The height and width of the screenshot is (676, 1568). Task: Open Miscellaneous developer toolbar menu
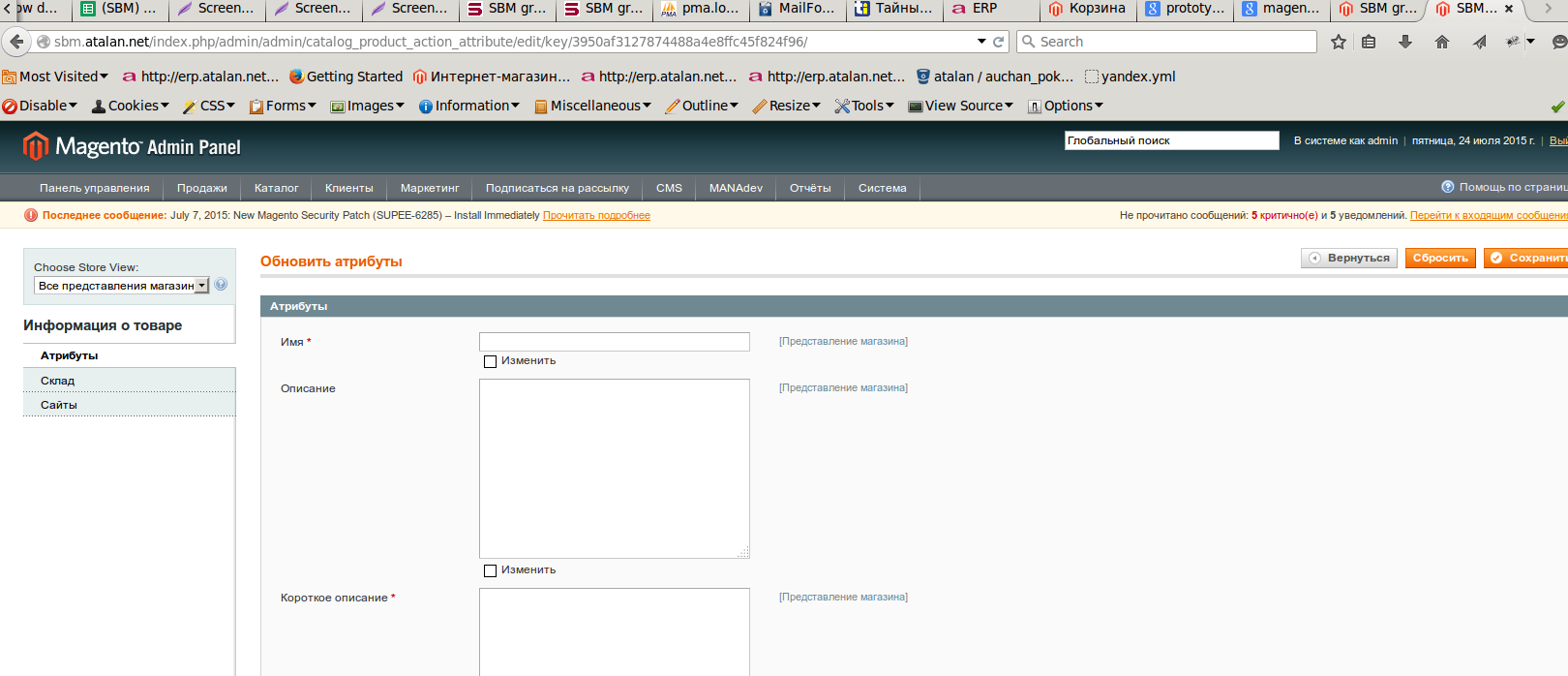click(593, 106)
